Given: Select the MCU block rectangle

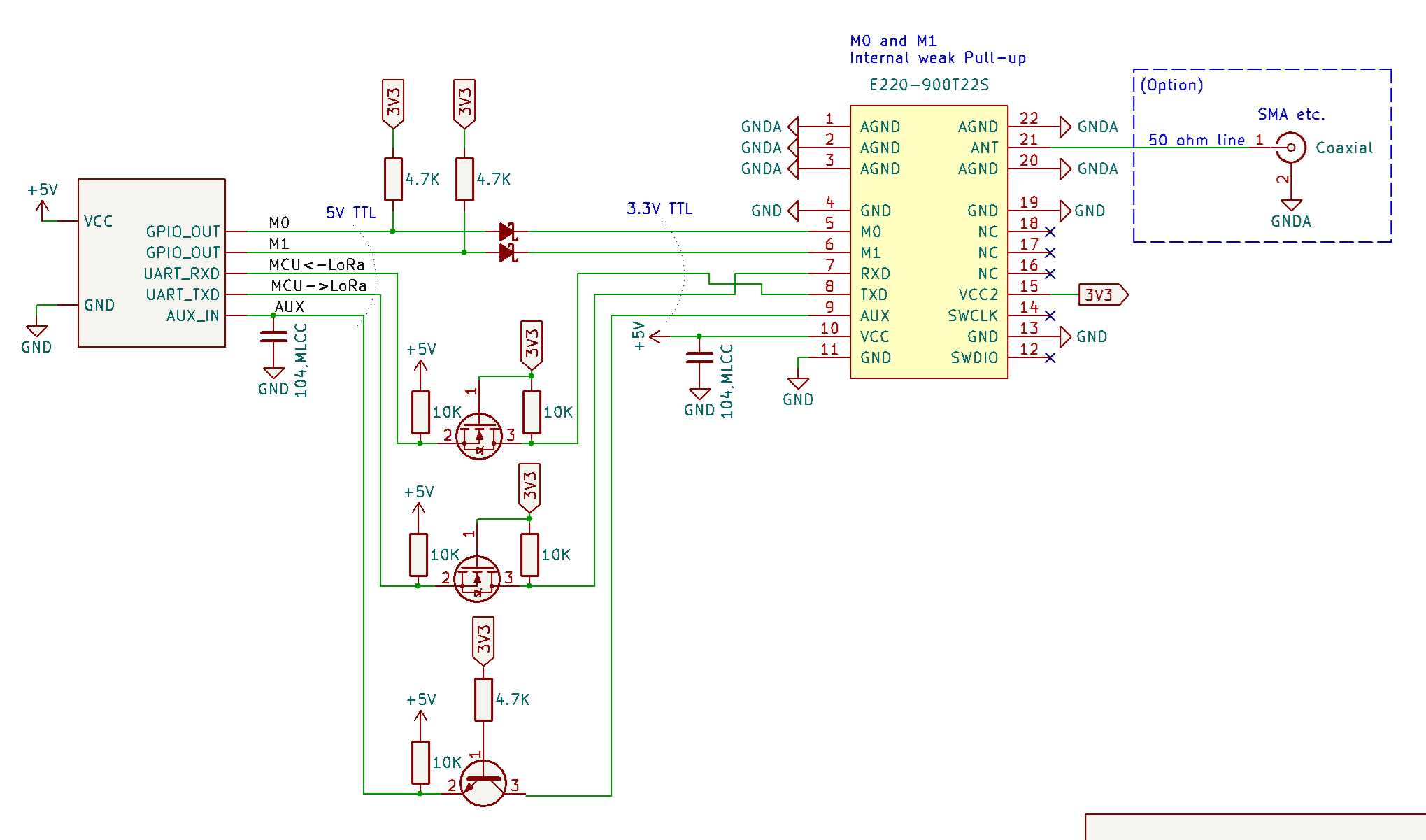Looking at the screenshot, I should pos(152,263).
